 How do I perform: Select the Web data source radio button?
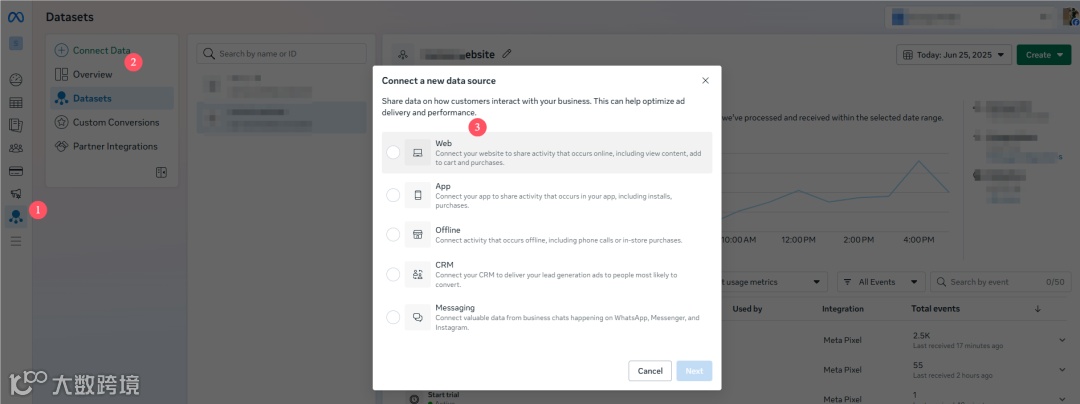pos(393,152)
